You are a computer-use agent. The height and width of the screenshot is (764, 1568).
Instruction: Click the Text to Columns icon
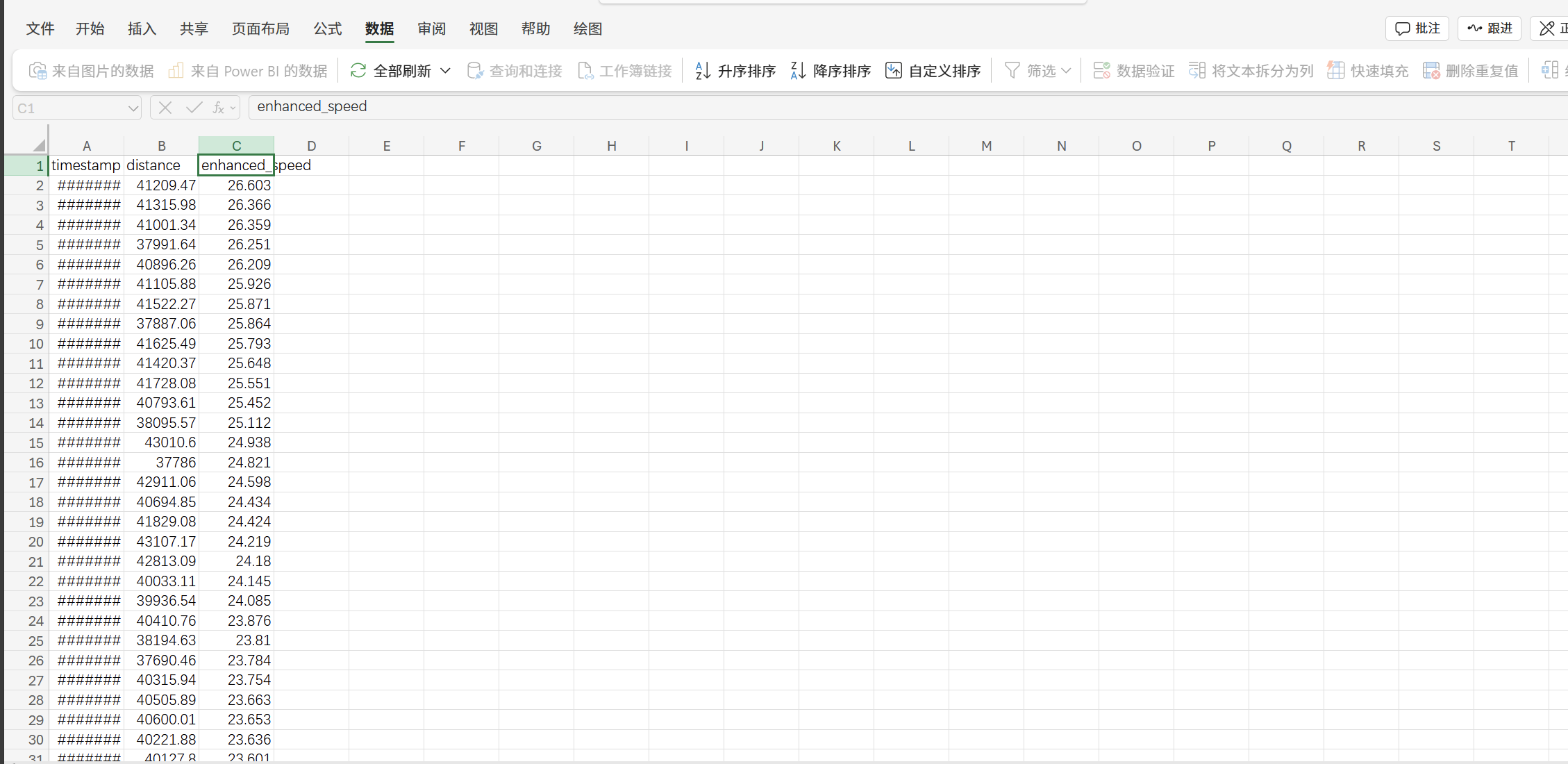tap(1197, 71)
